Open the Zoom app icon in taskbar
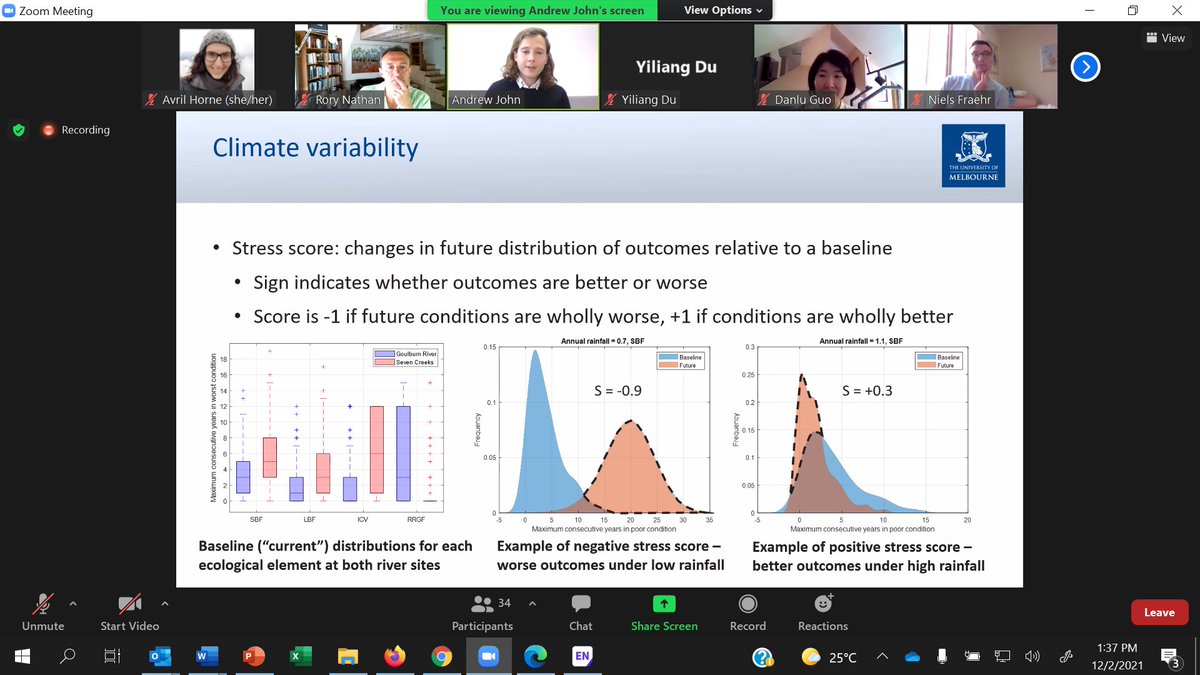This screenshot has height=675, width=1200. [487, 657]
